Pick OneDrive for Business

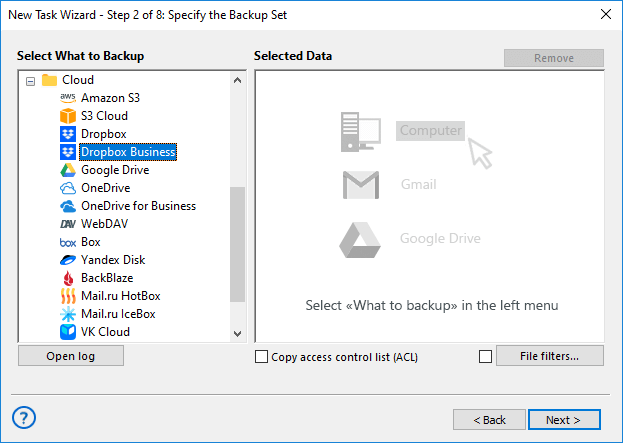coord(139,206)
